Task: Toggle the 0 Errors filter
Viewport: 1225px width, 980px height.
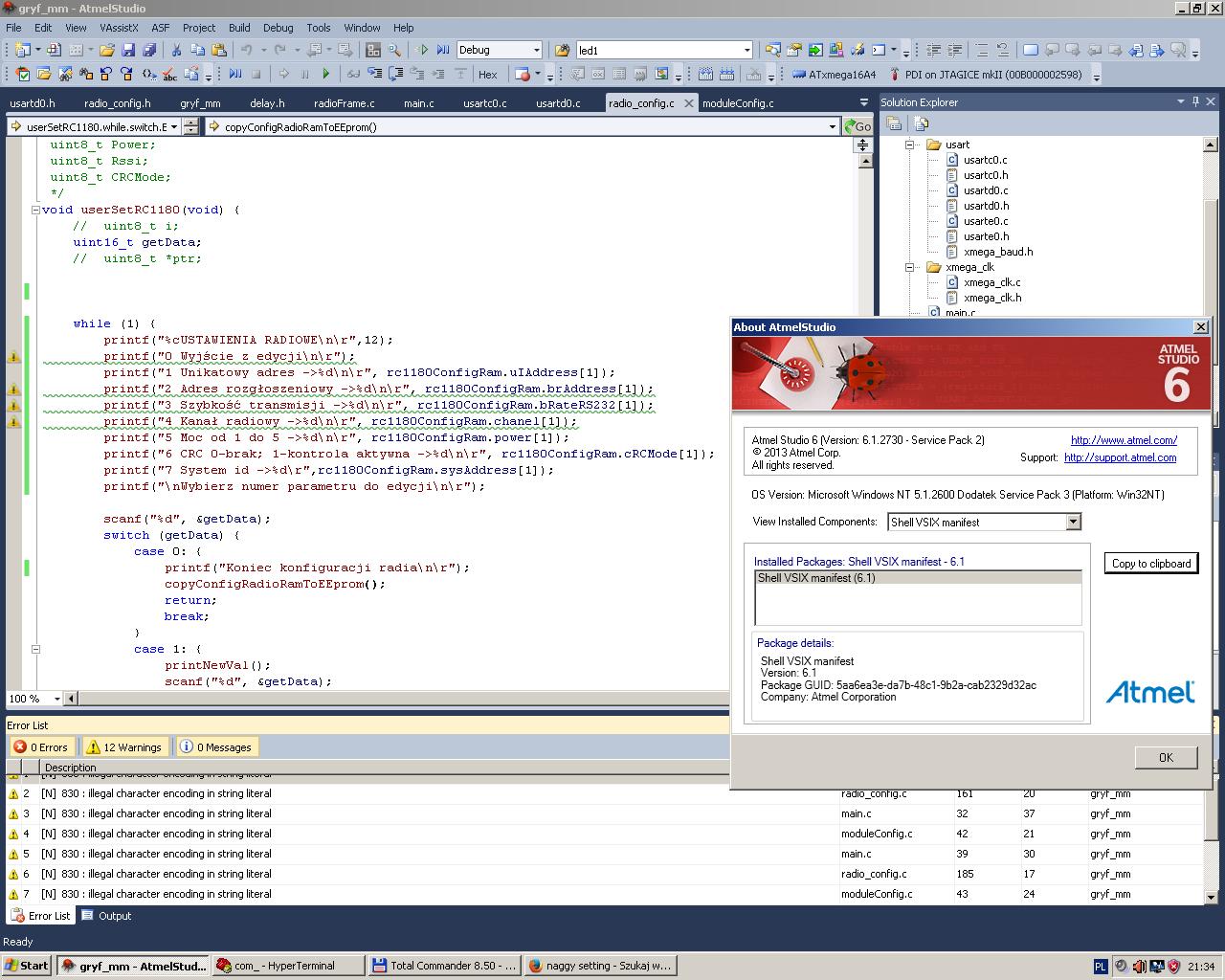Action: pos(41,747)
